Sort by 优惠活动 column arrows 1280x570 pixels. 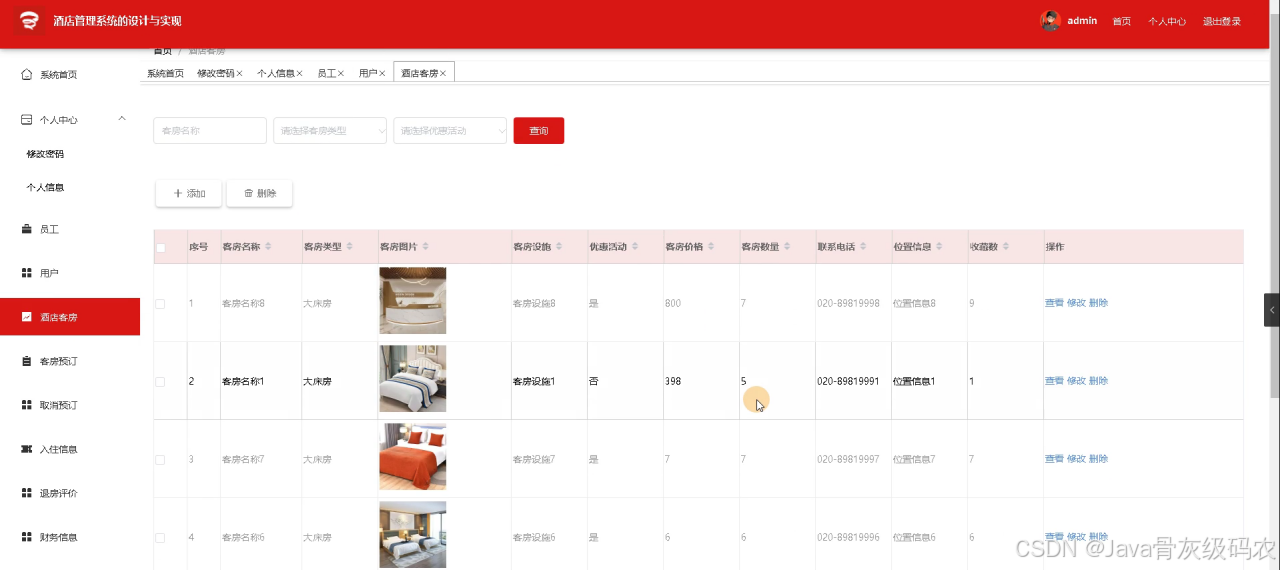coord(635,247)
